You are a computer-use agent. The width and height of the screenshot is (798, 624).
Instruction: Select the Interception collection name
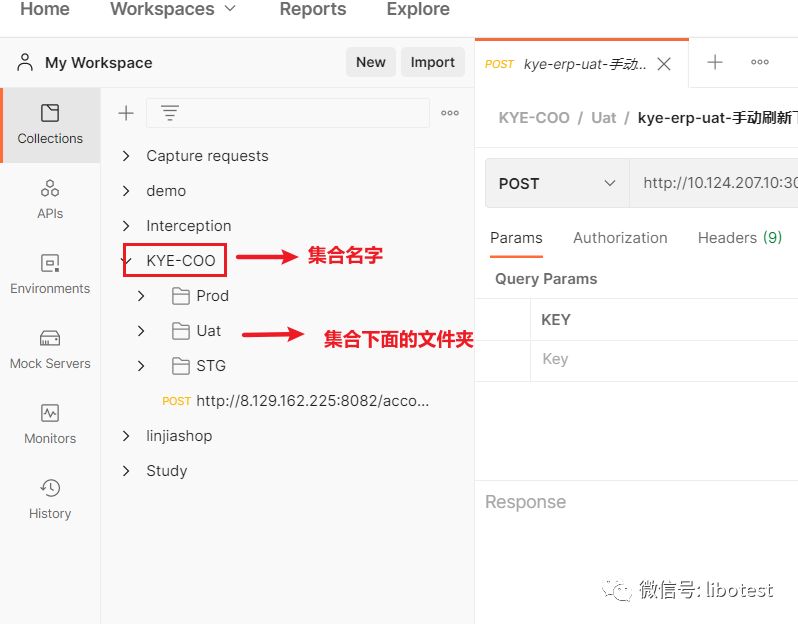click(x=188, y=225)
